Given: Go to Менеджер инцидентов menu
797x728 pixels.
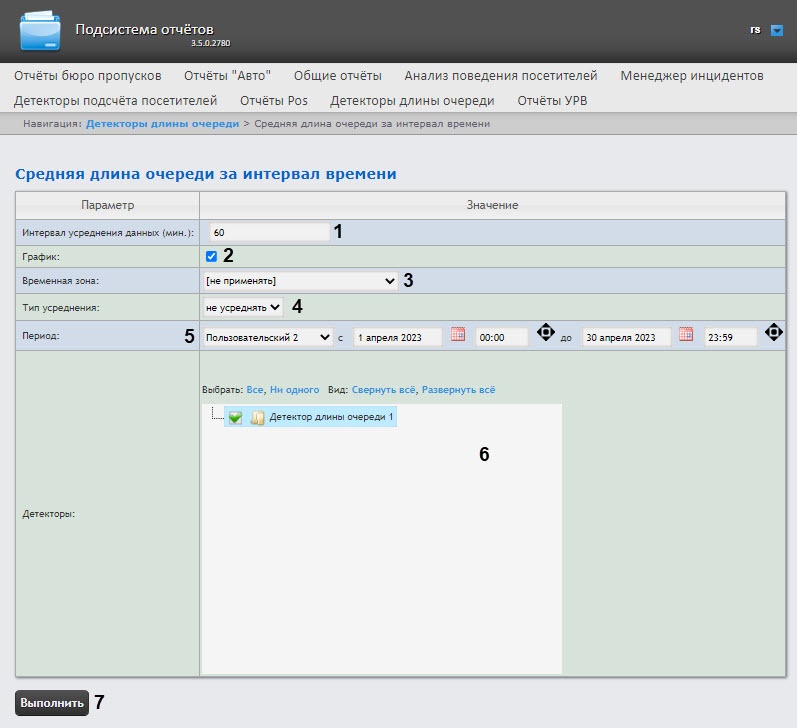Looking at the screenshot, I should click(692, 76).
